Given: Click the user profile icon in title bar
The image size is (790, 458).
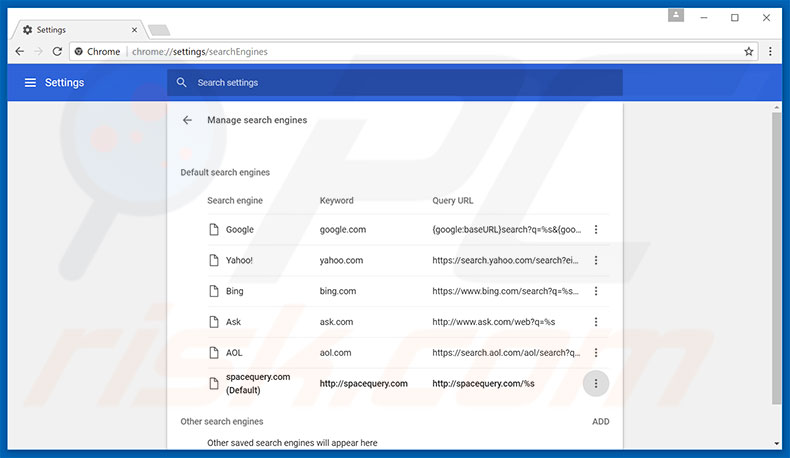Looking at the screenshot, I should click(x=677, y=16).
